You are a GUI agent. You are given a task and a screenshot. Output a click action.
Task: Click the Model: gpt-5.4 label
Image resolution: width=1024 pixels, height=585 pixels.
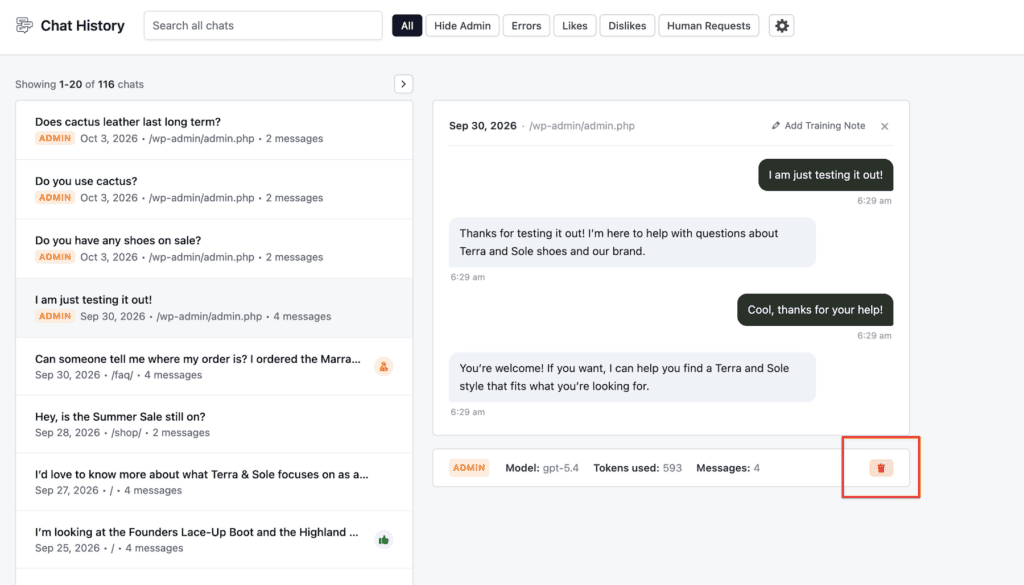click(x=542, y=468)
